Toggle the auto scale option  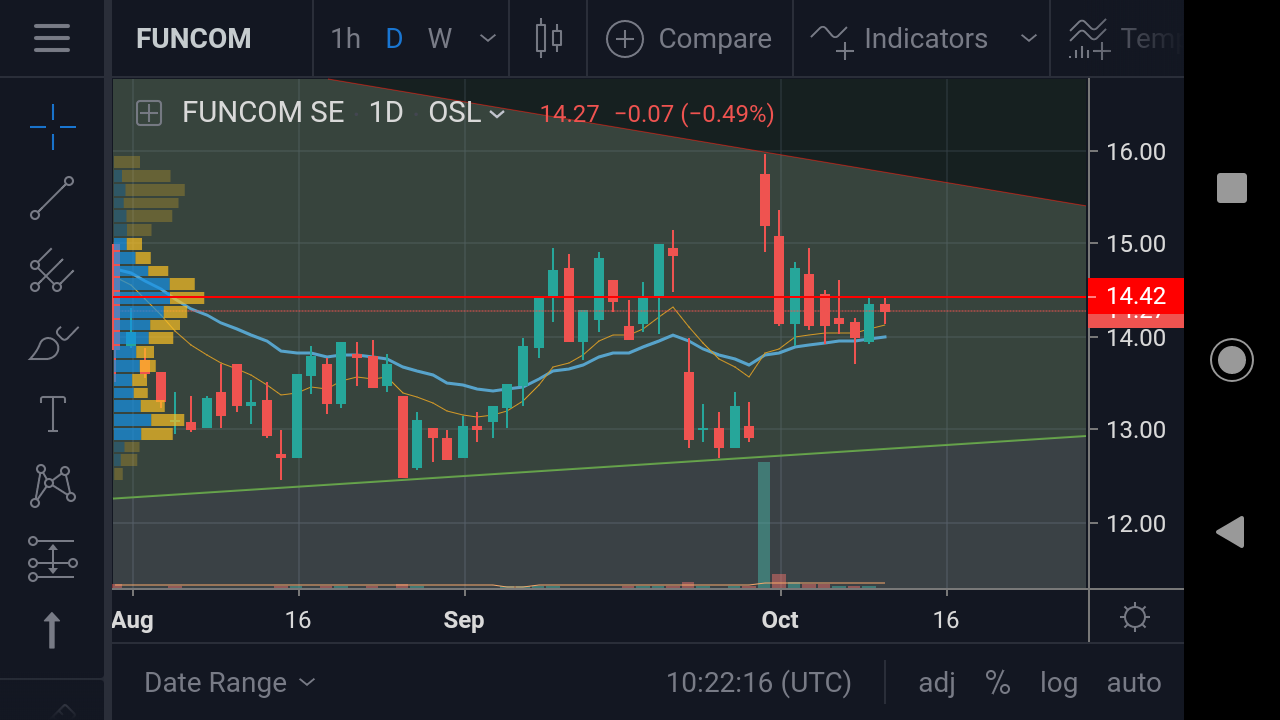pos(1134,683)
